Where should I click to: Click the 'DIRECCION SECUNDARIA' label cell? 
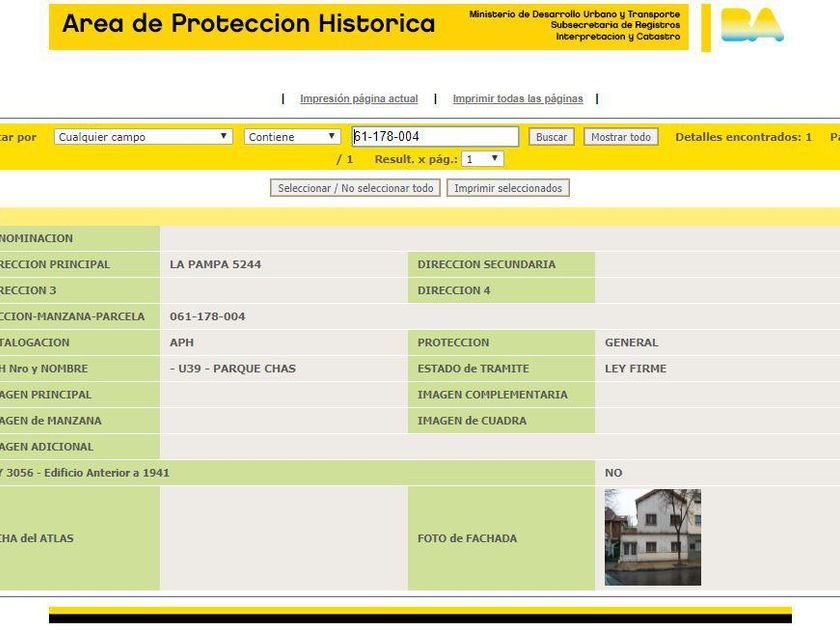[x=486, y=265]
